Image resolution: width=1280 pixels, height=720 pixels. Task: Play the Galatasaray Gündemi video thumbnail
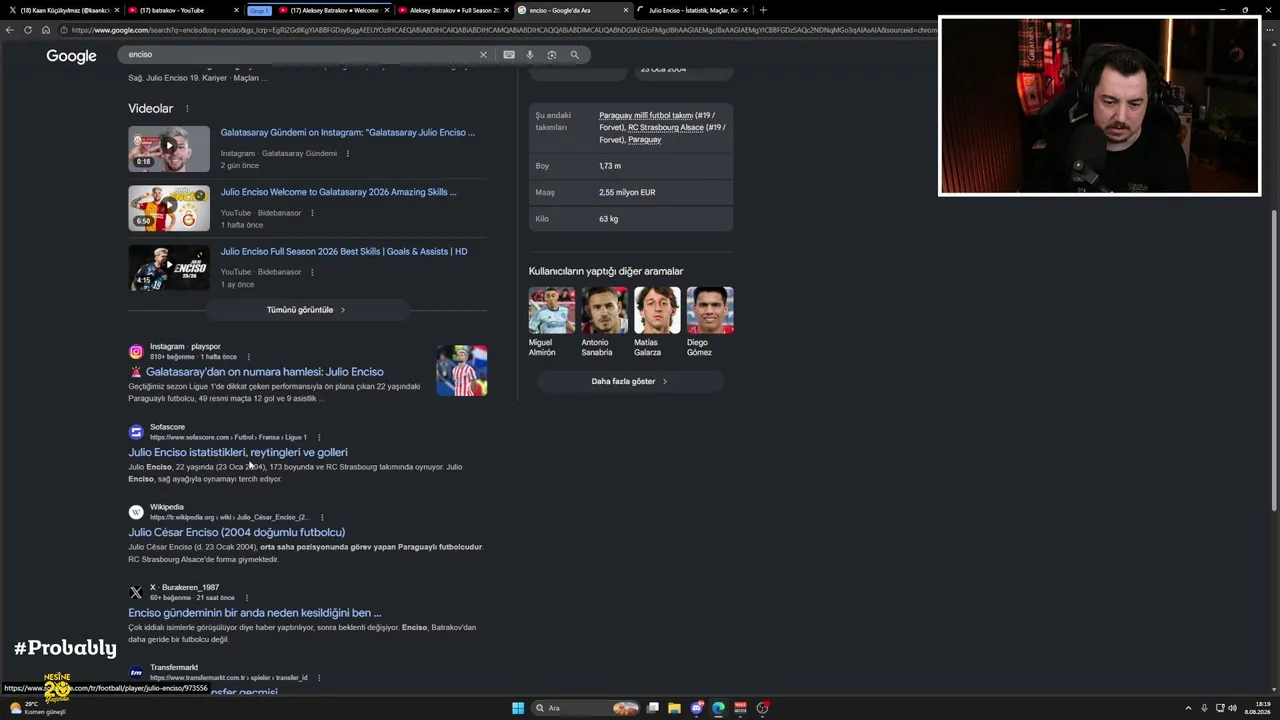click(169, 149)
